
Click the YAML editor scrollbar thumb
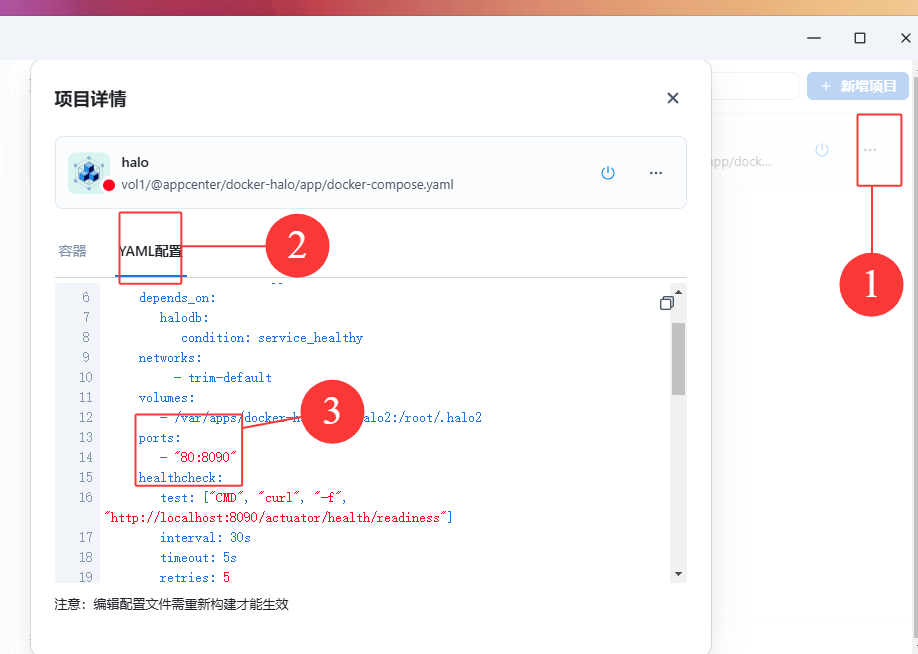tap(678, 359)
